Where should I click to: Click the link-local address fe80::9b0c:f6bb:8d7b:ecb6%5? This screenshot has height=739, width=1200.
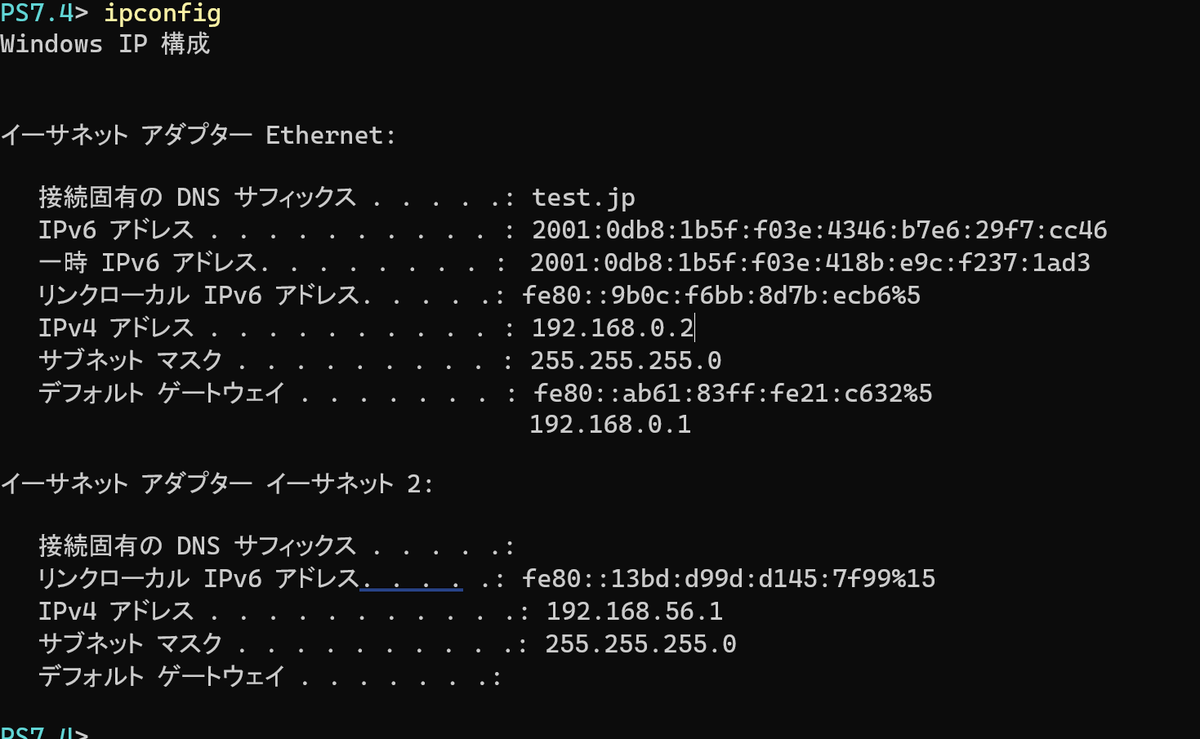(721, 296)
